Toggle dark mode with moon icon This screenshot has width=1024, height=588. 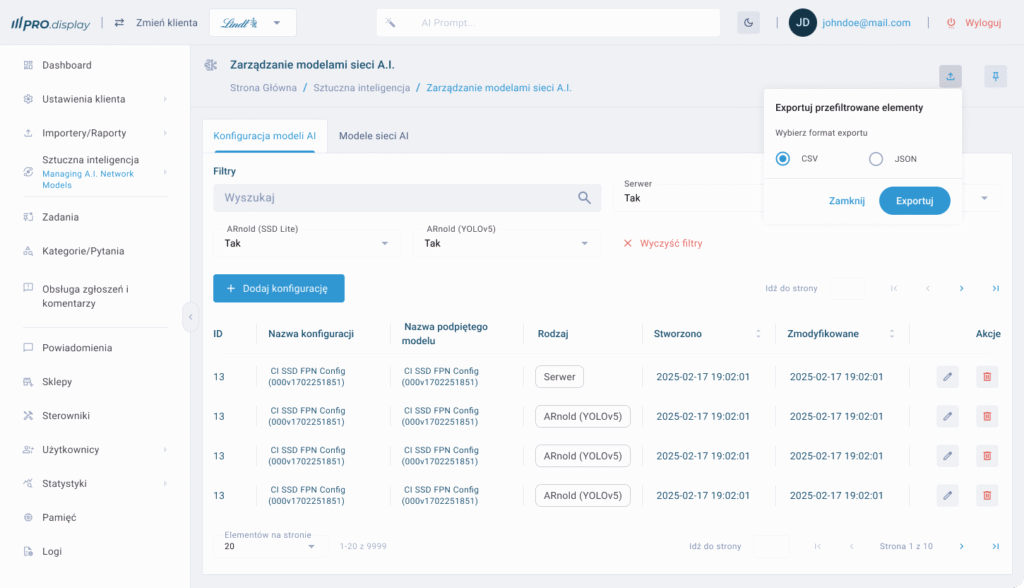coord(748,23)
